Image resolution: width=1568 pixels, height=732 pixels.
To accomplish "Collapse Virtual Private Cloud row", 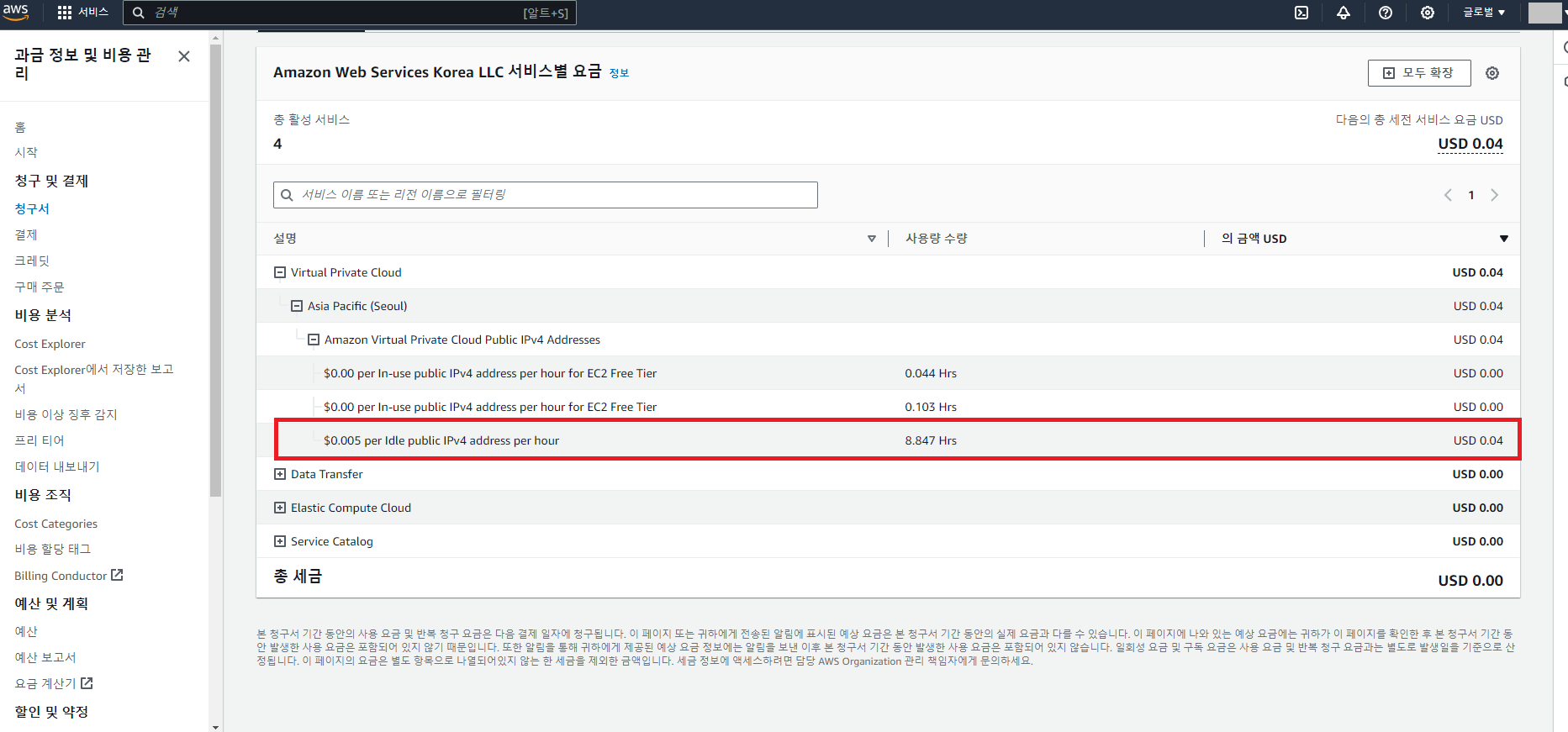I will tap(280, 272).
